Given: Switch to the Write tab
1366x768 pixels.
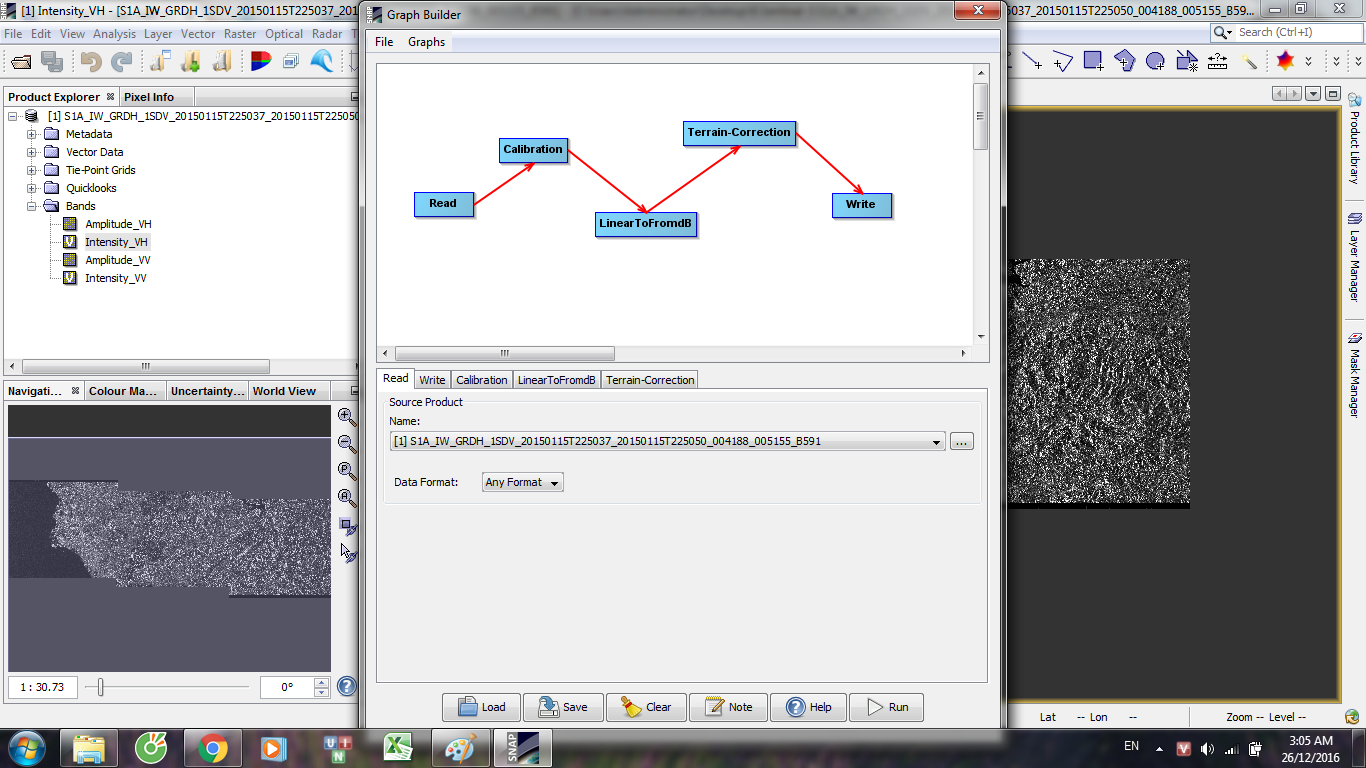Looking at the screenshot, I should pos(432,380).
